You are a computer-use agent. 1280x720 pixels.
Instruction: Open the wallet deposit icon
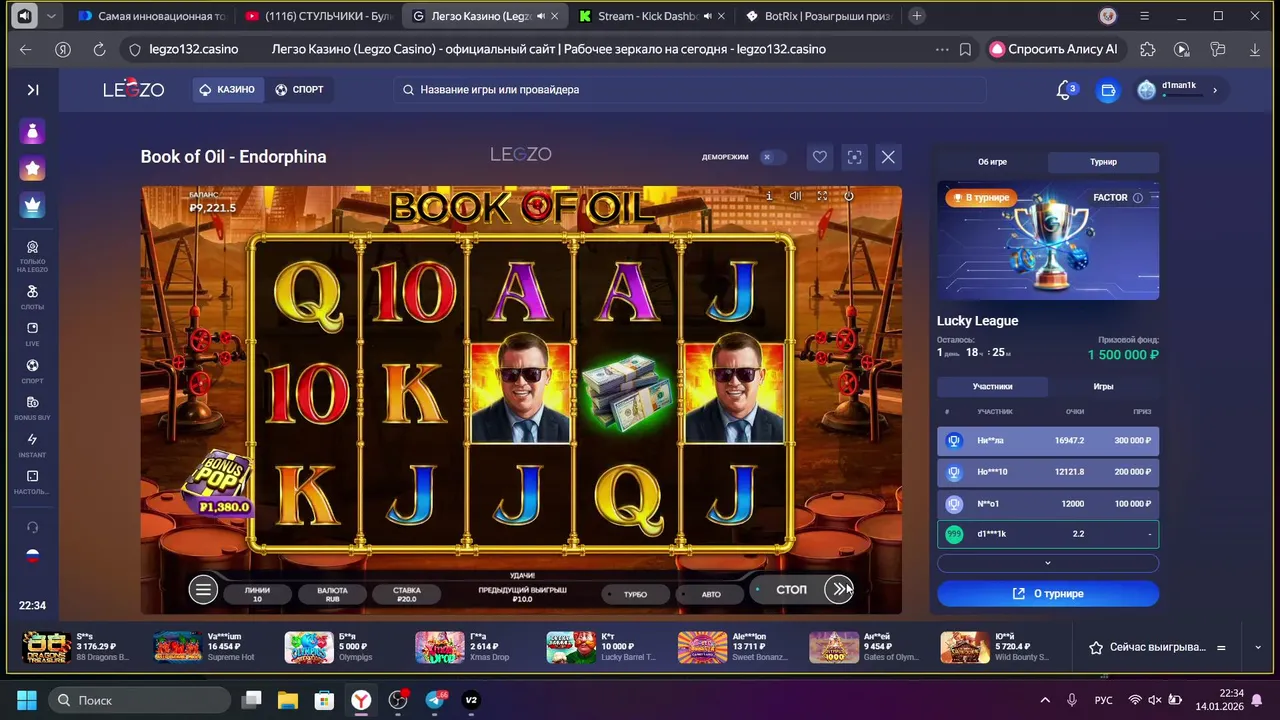(x=1108, y=90)
